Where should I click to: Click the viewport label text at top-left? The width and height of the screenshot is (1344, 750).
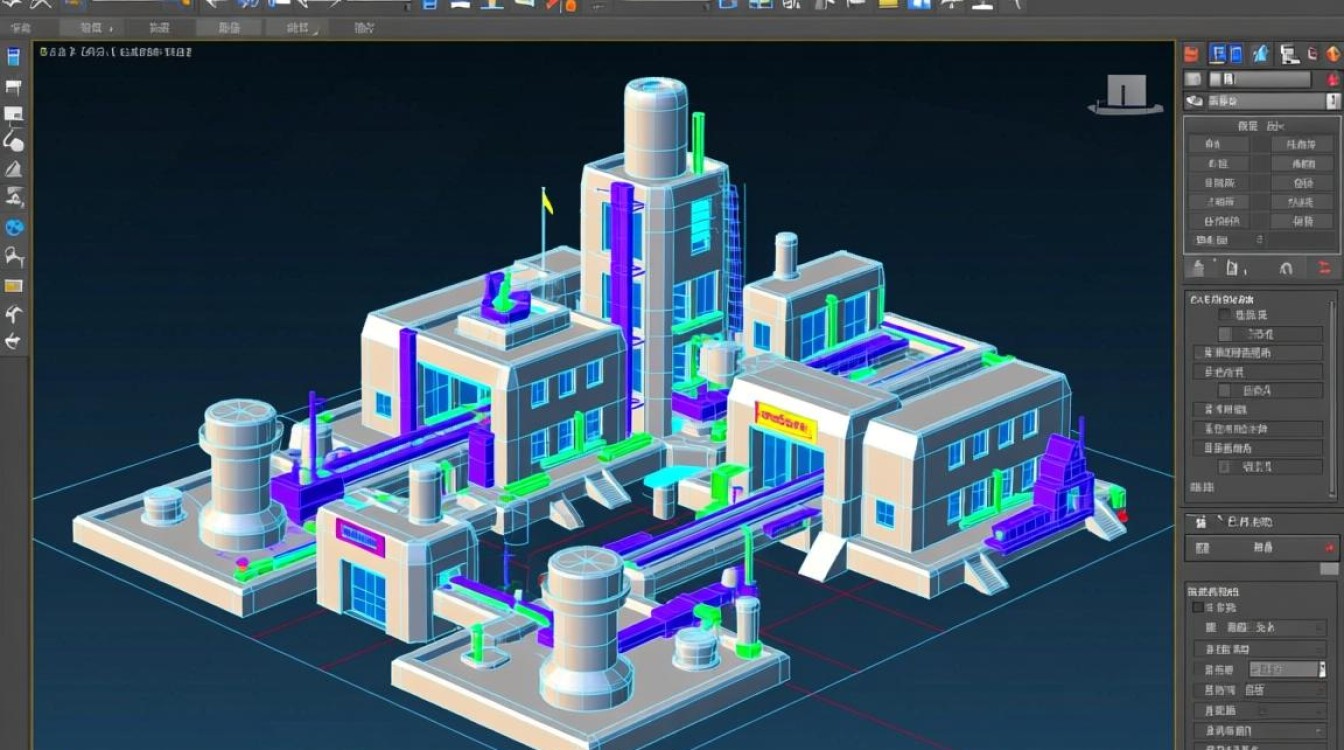(115, 50)
